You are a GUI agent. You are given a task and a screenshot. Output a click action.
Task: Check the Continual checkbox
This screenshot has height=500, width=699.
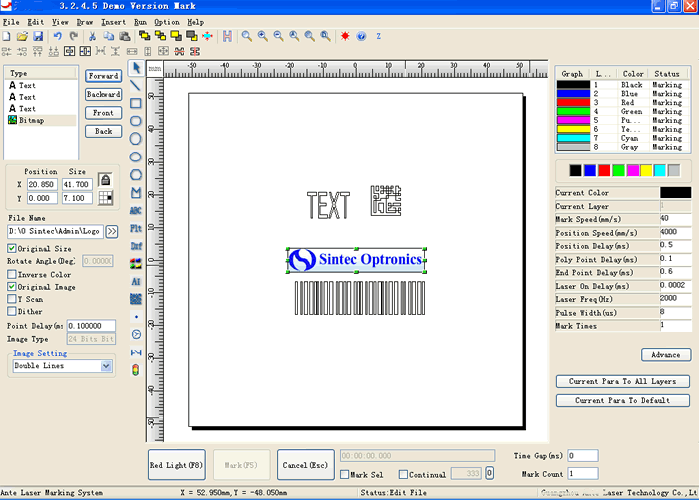403,475
